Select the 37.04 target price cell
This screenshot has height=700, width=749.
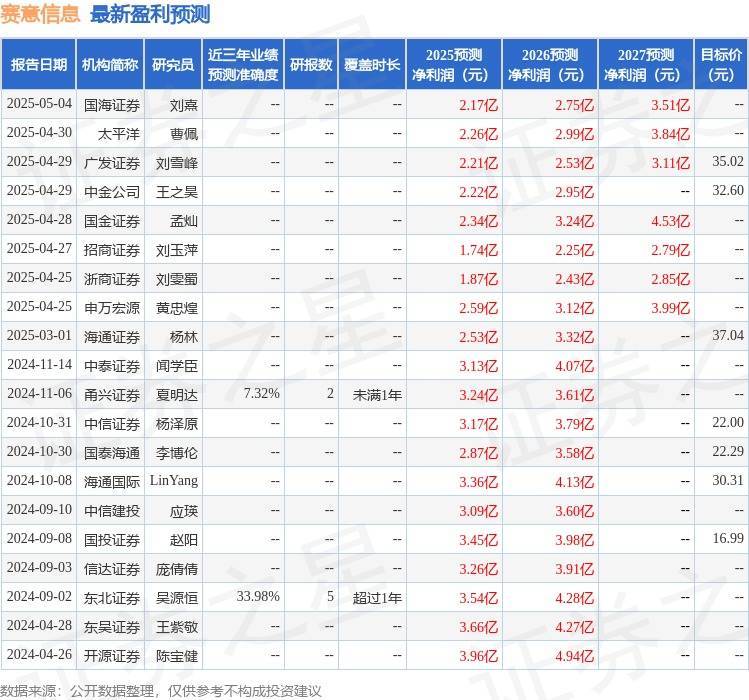click(x=726, y=336)
